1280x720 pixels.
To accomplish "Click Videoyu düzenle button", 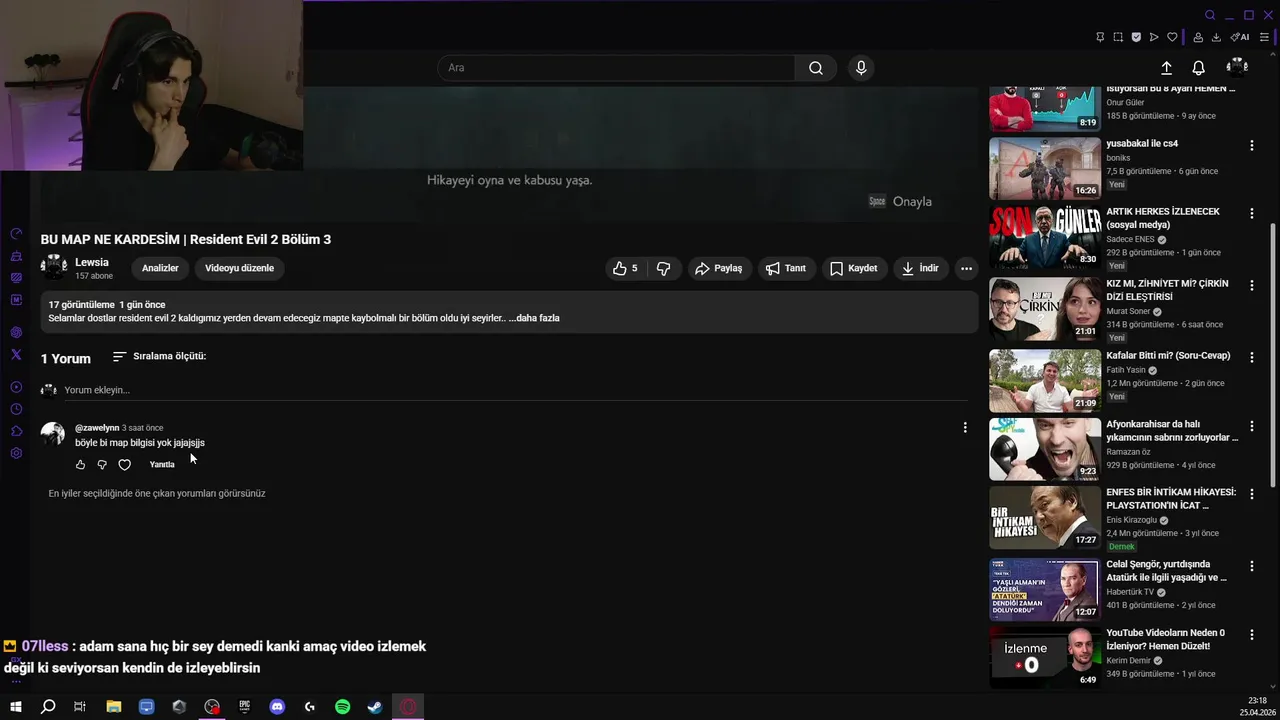I will coord(239,268).
